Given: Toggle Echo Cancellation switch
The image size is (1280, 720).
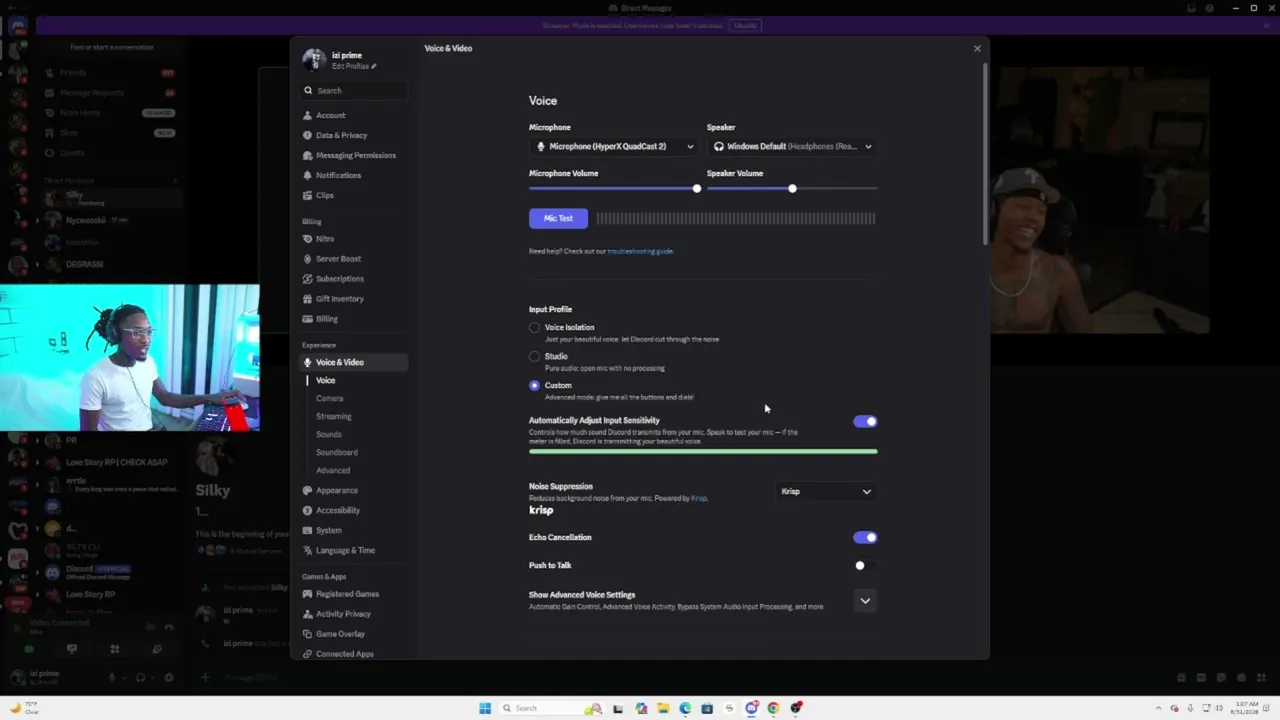Looking at the screenshot, I should (865, 537).
